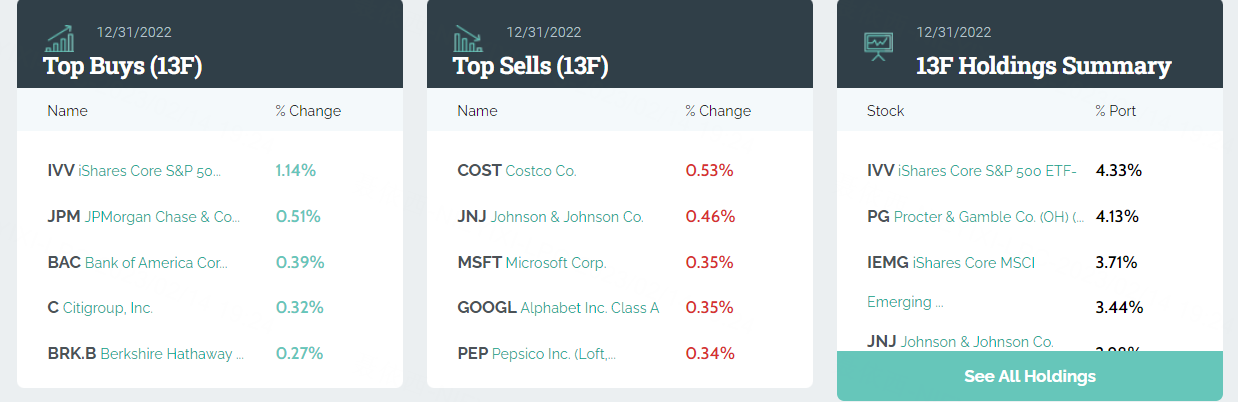Viewport: 1238px width, 402px height.
Task: Select the Pepsico PEP link
Action: click(x=536, y=353)
